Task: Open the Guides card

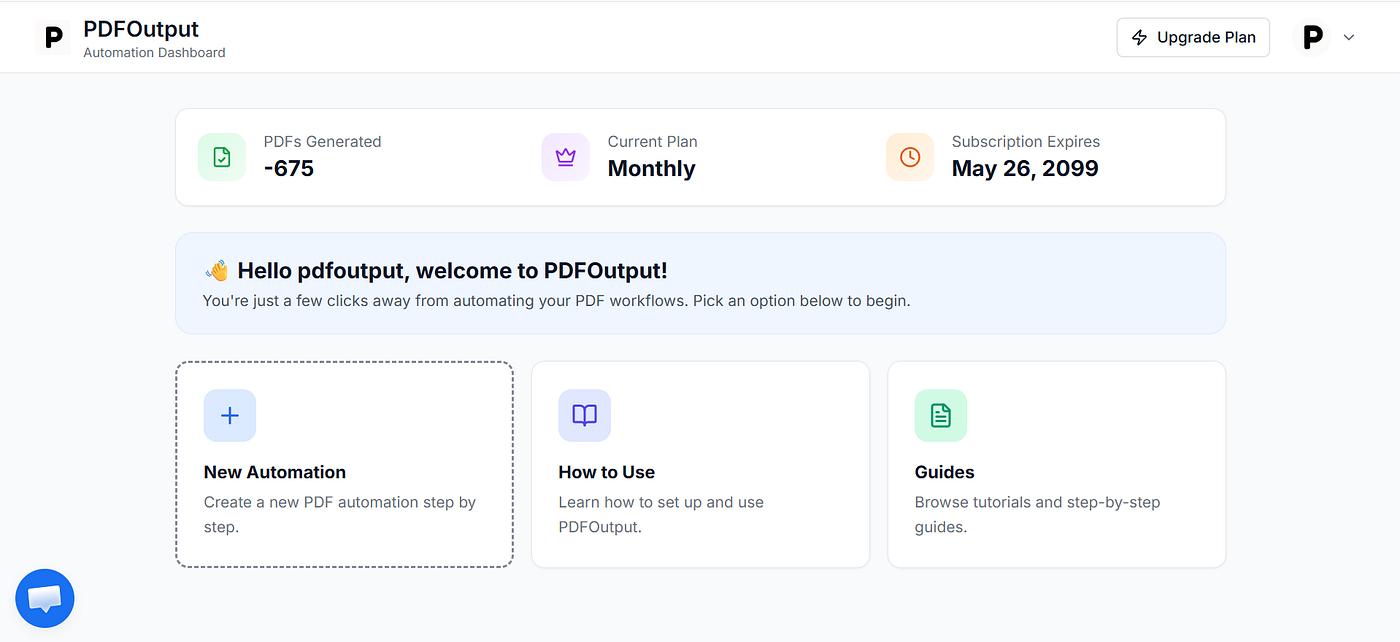Action: [x=1056, y=464]
